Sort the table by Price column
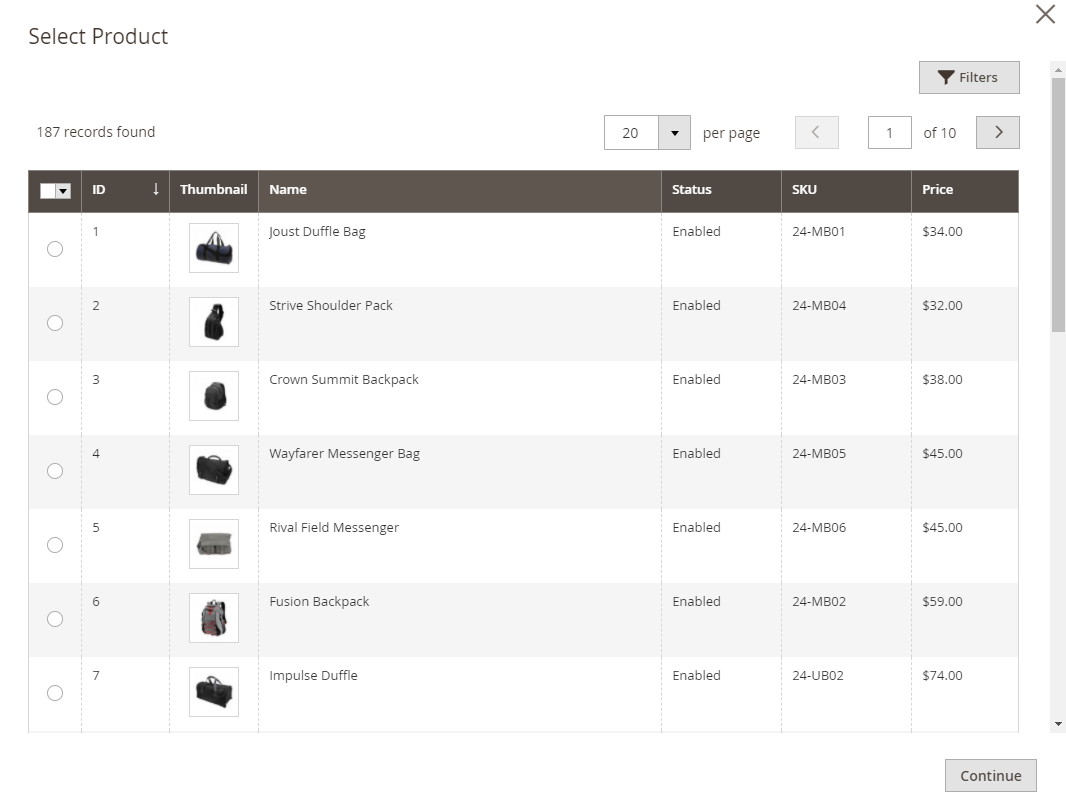The height and width of the screenshot is (793, 1066). 937,190
